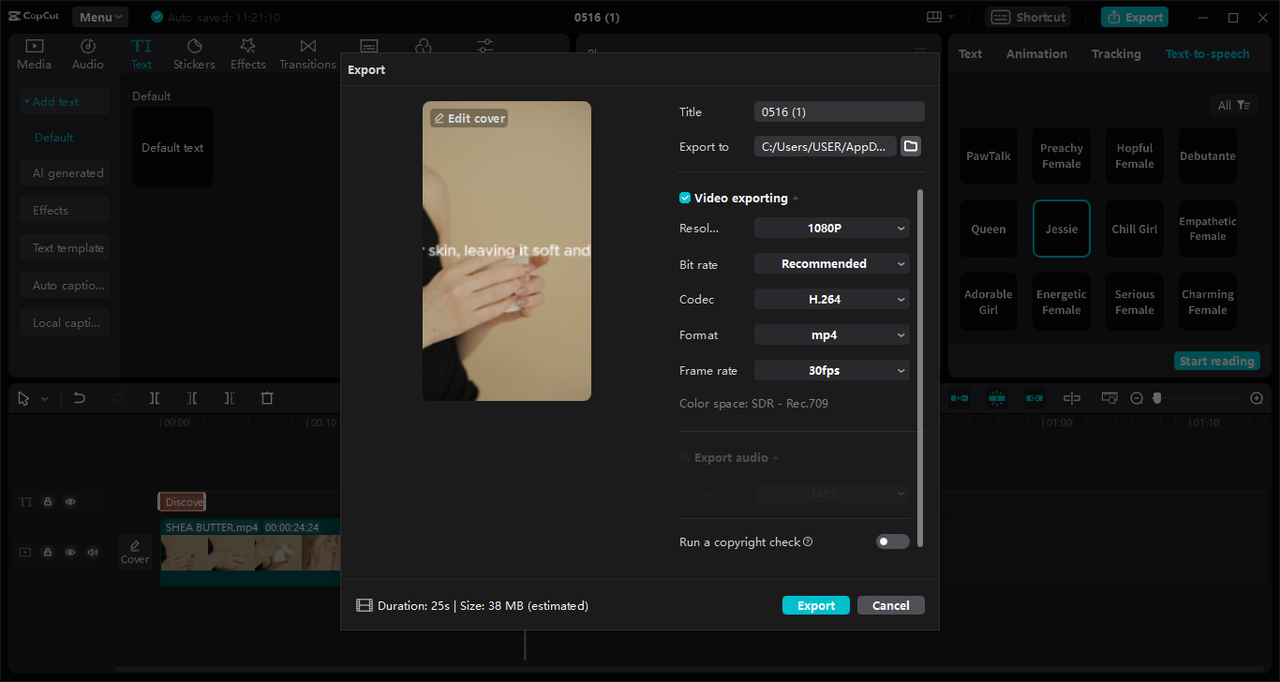Click the selection arrow tool in timeline

(24, 398)
